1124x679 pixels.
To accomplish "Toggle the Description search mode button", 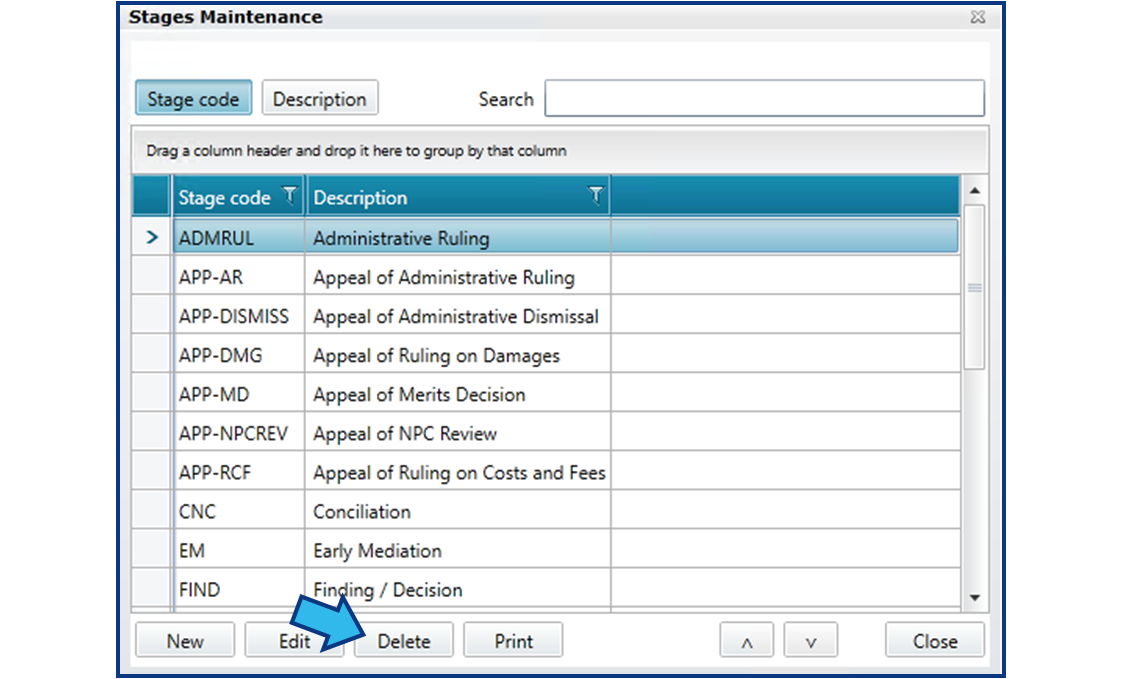I will coord(320,98).
